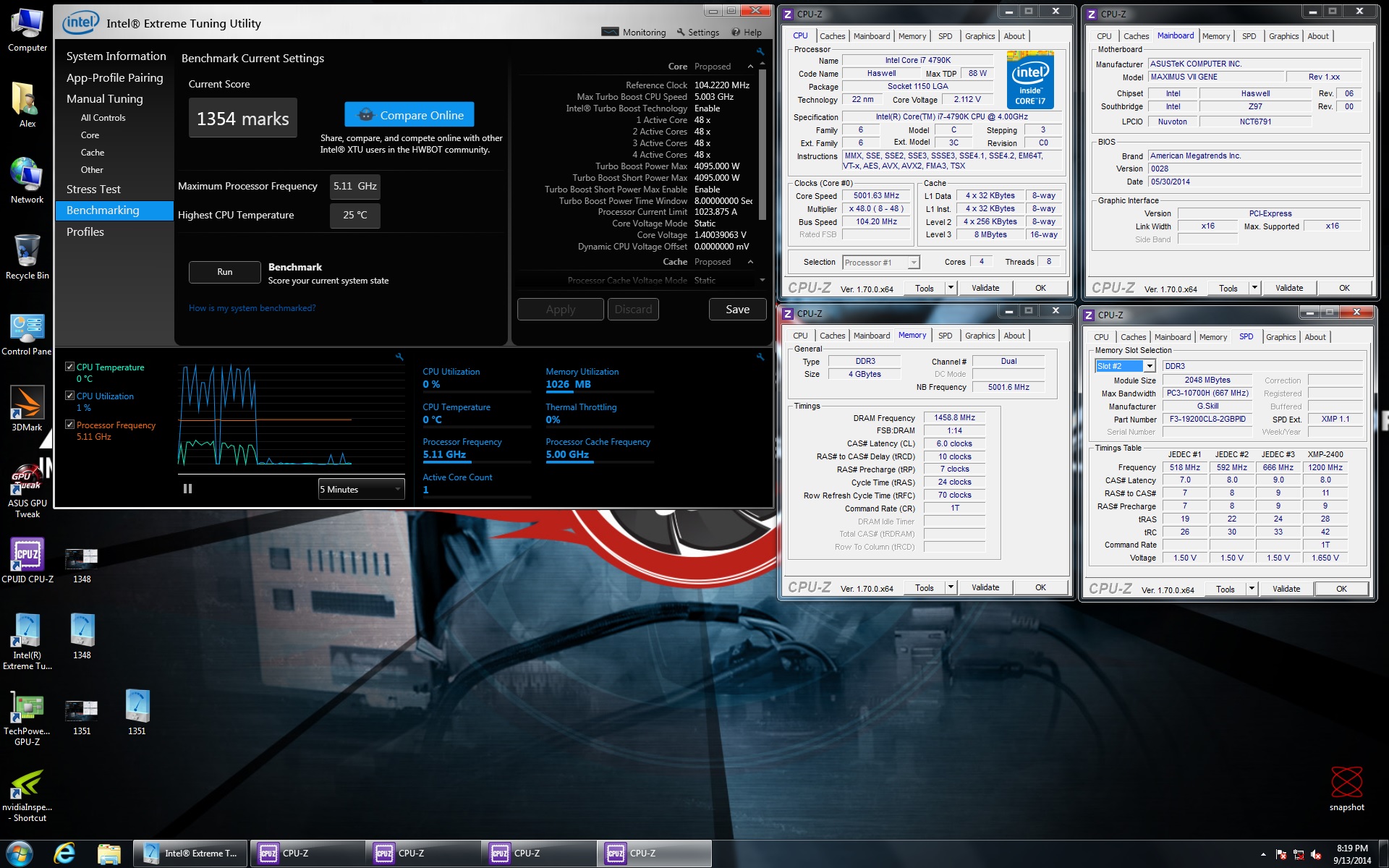Show hidden tray icons arrow
The height and width of the screenshot is (868, 1389).
pos(1264,855)
